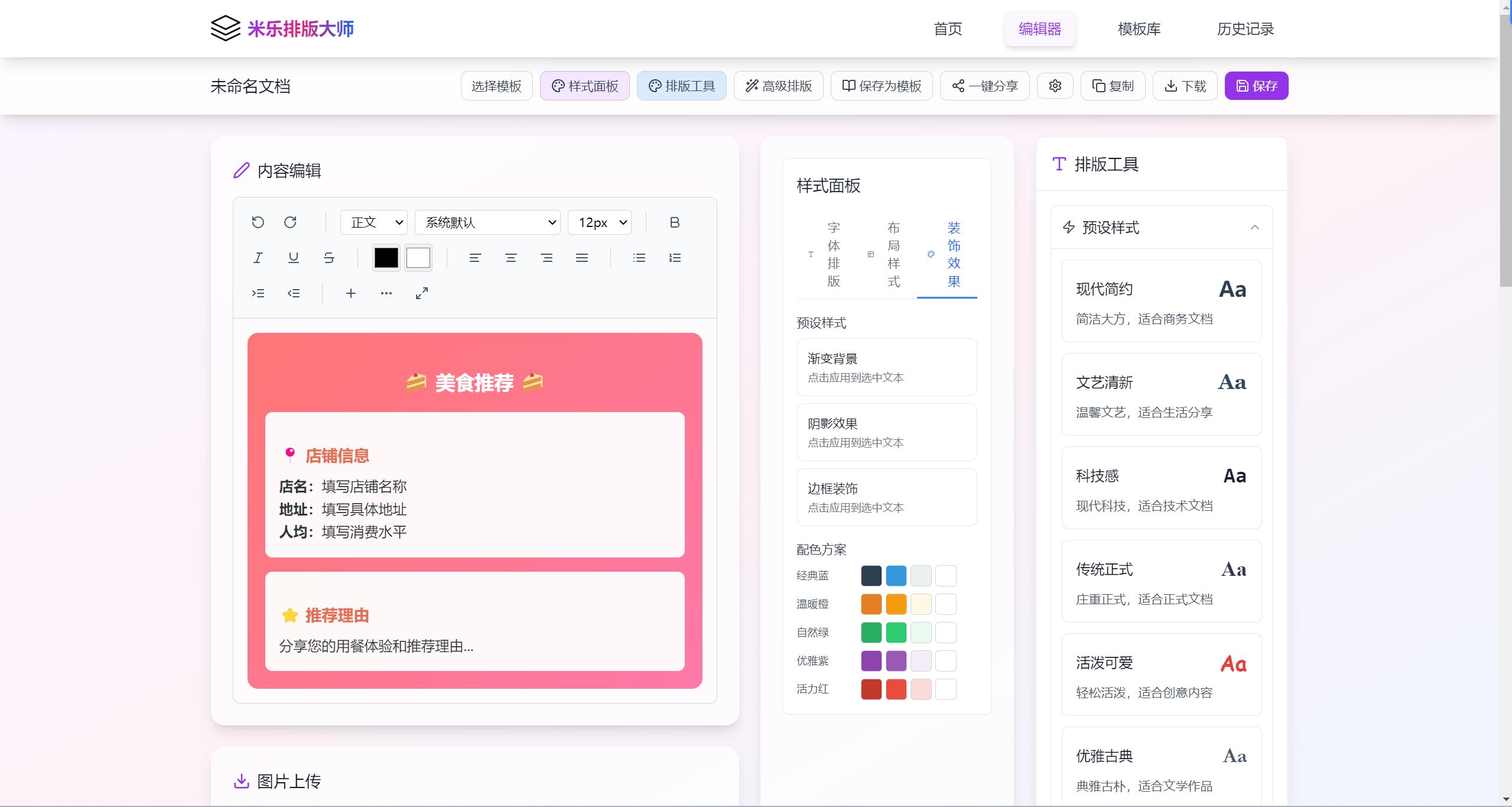Toggle bold formatting with B button
The width and height of the screenshot is (1512, 807).
pyautogui.click(x=674, y=222)
